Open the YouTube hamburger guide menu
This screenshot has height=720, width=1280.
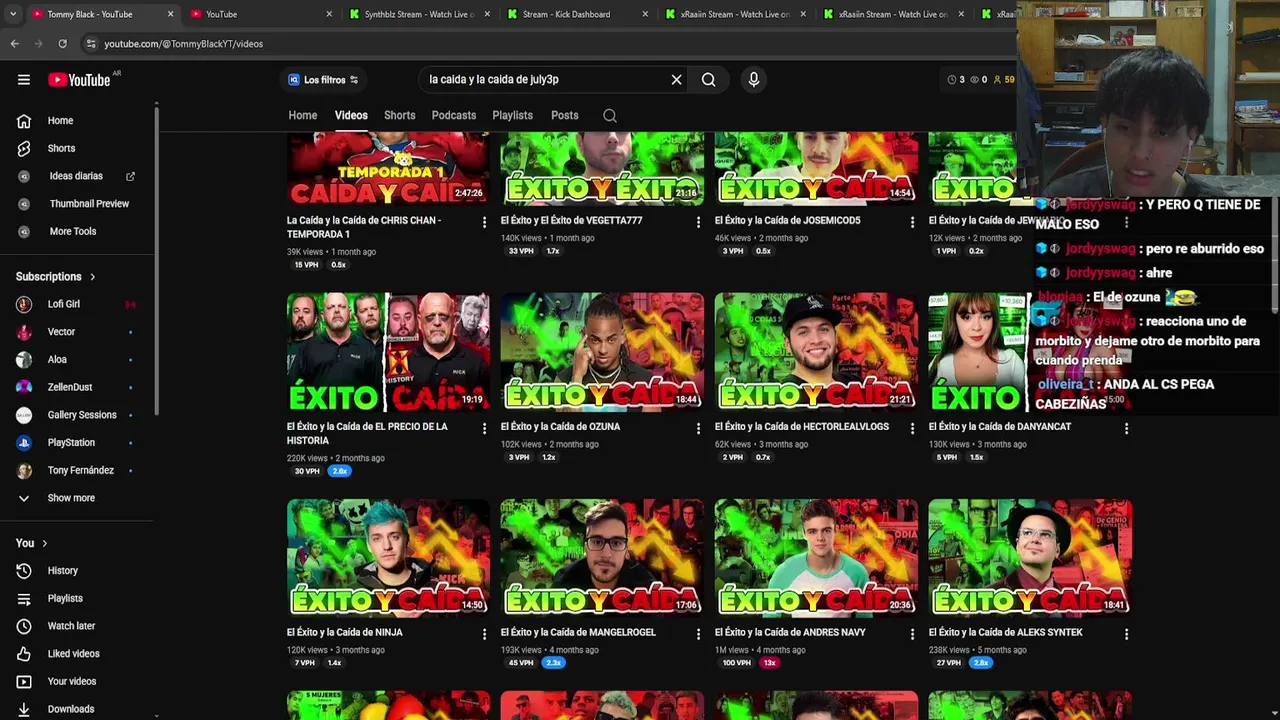click(24, 80)
